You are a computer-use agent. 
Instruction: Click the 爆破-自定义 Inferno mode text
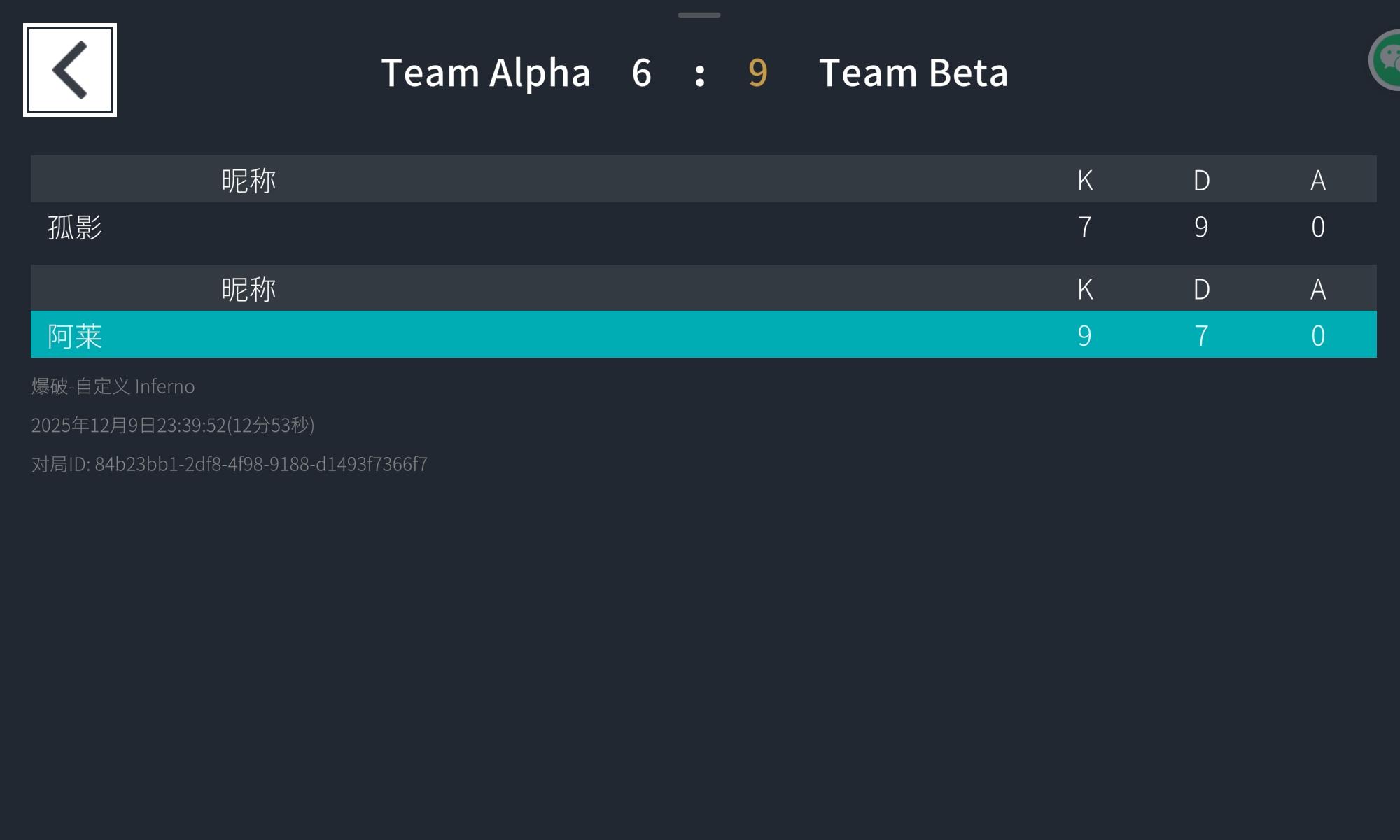coord(113,386)
